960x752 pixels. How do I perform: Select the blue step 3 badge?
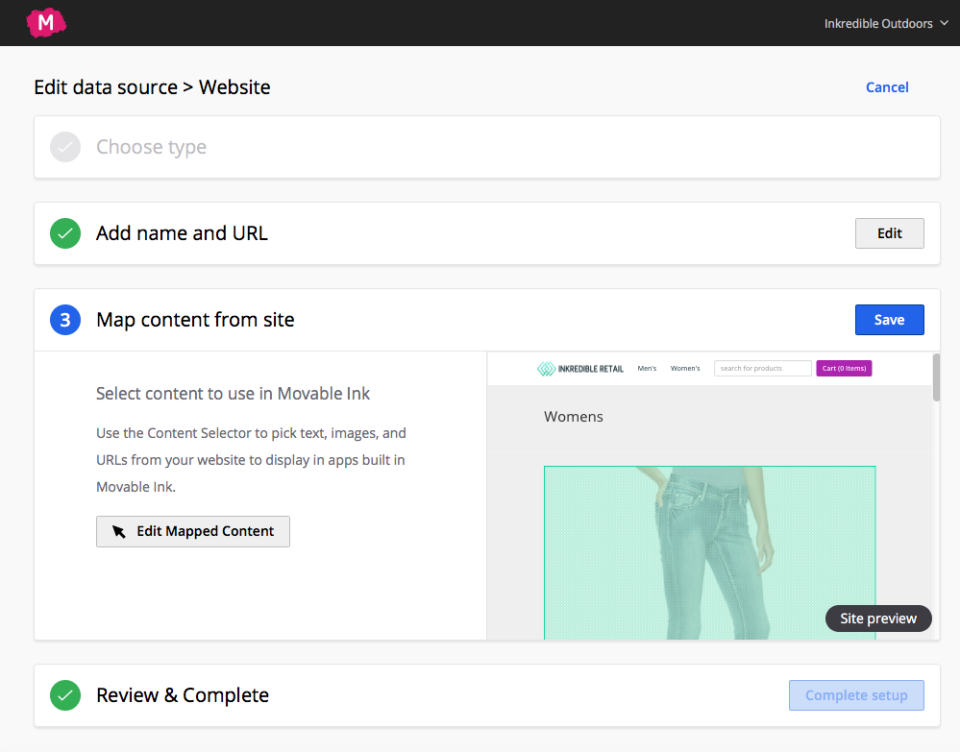[x=65, y=320]
